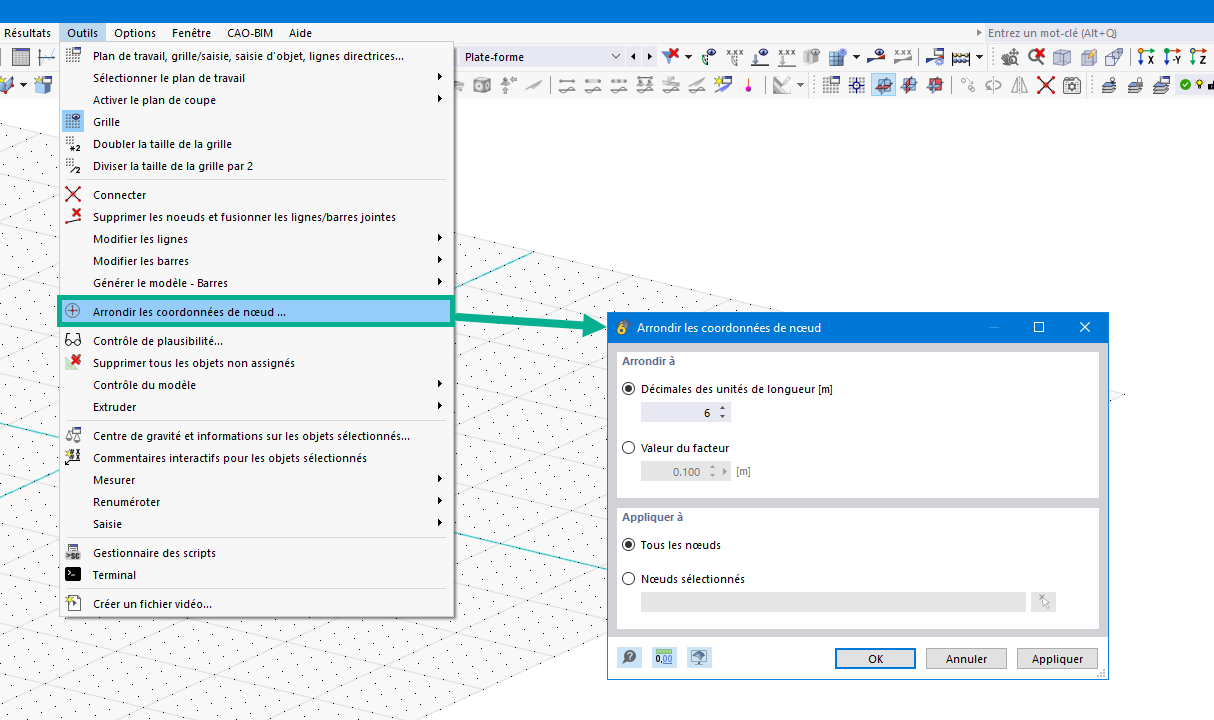Viewport: 1214px width, 720px height.
Task: Click the table icon in top-left toolbar
Action: pos(21,57)
